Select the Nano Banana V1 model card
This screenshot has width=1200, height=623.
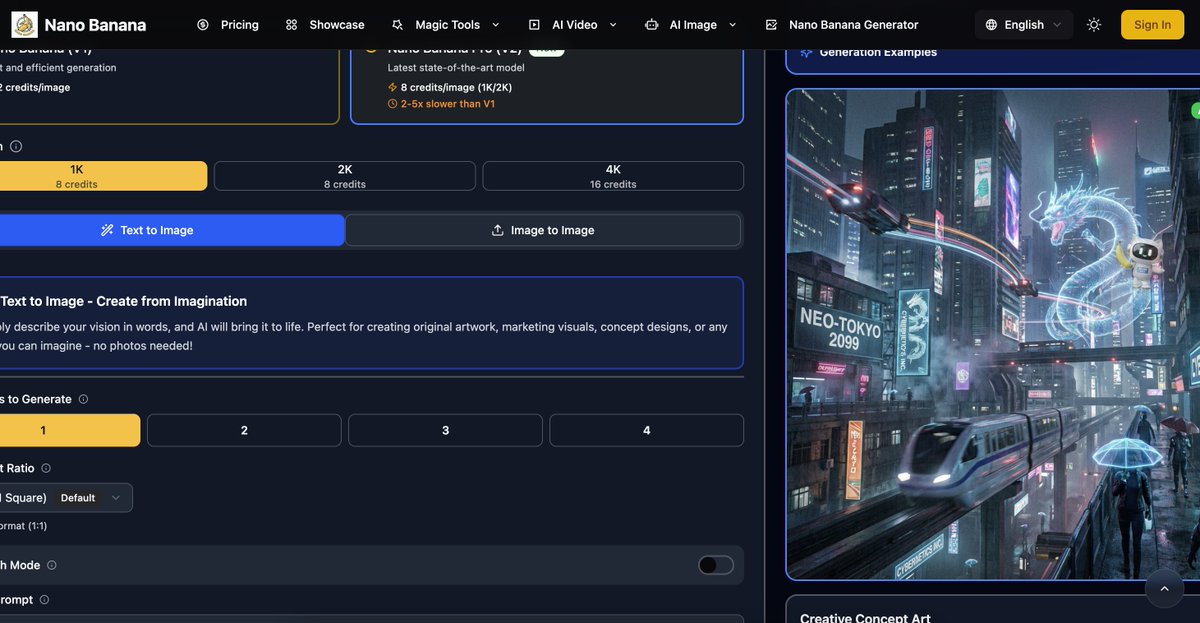[x=168, y=86]
